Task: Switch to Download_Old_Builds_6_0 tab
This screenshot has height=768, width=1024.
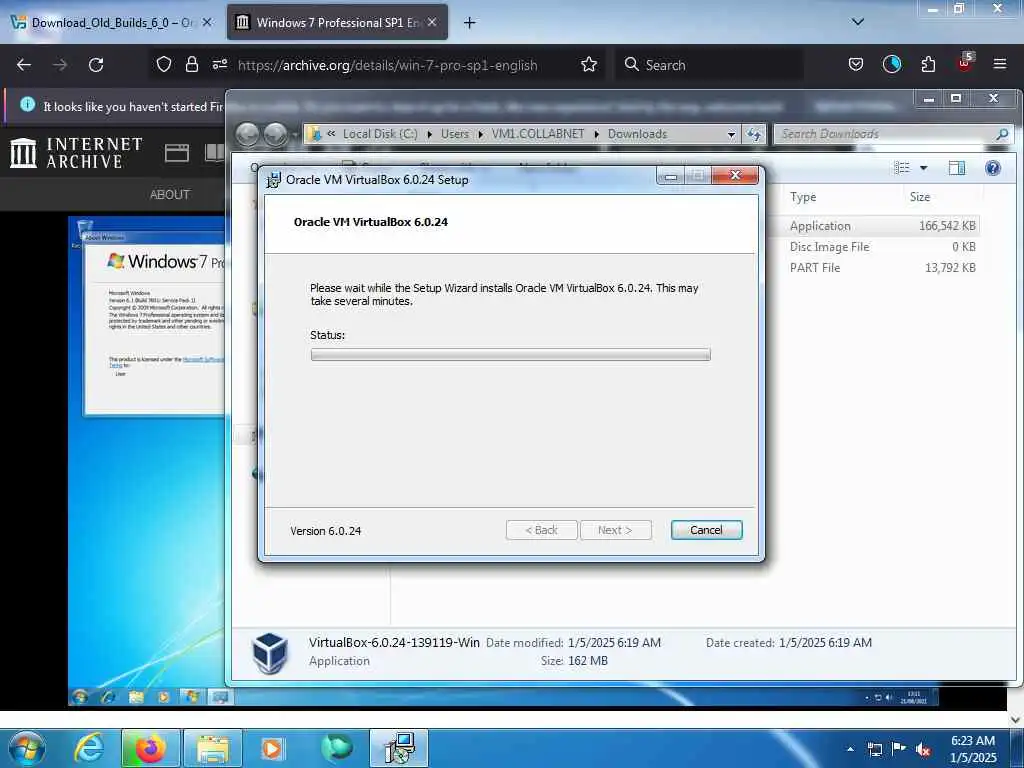Action: click(112, 22)
